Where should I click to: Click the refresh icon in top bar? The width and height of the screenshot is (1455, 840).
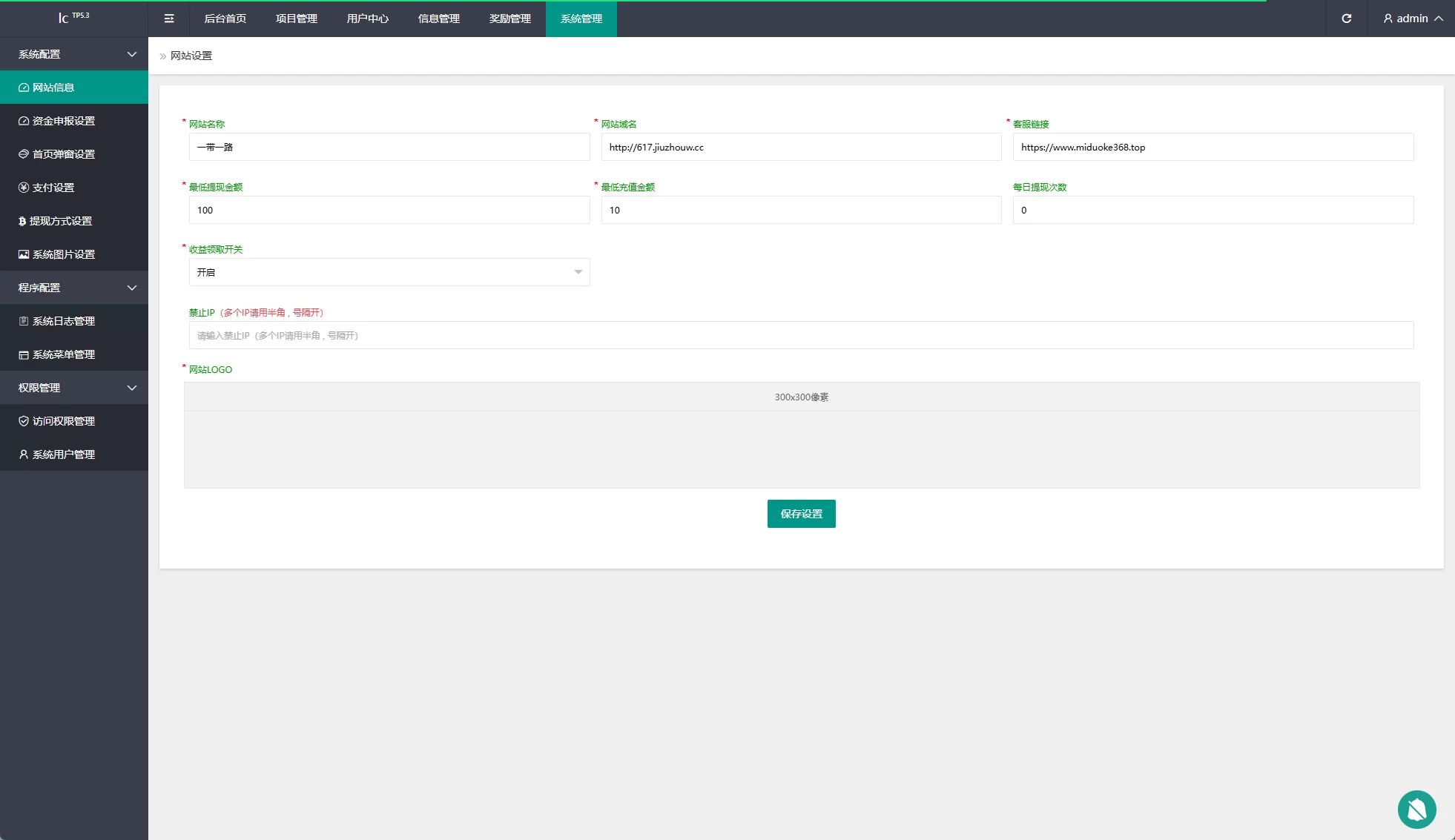tap(1347, 19)
